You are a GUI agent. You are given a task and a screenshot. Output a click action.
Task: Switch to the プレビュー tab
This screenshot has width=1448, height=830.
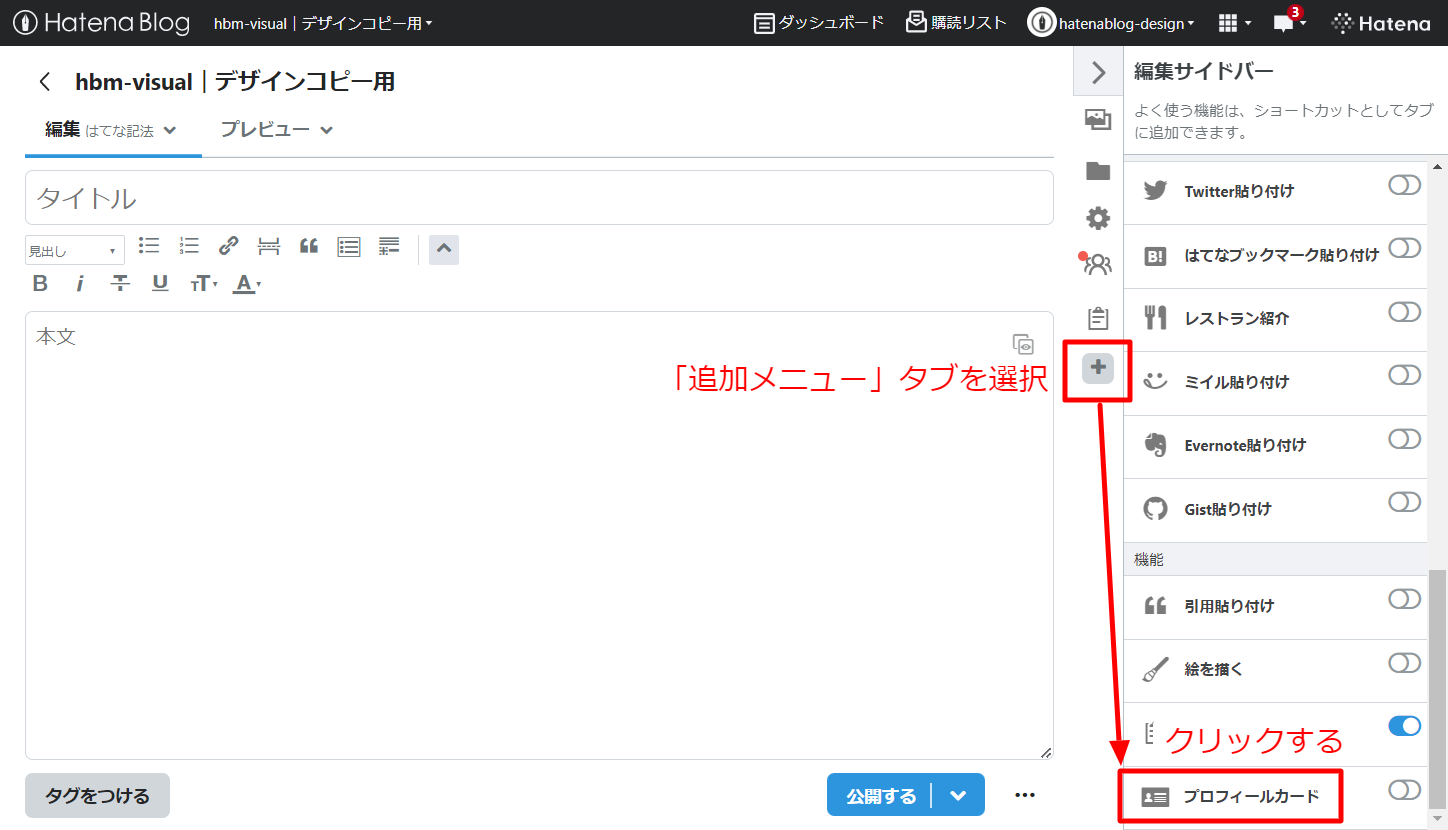pyautogui.click(x=266, y=130)
